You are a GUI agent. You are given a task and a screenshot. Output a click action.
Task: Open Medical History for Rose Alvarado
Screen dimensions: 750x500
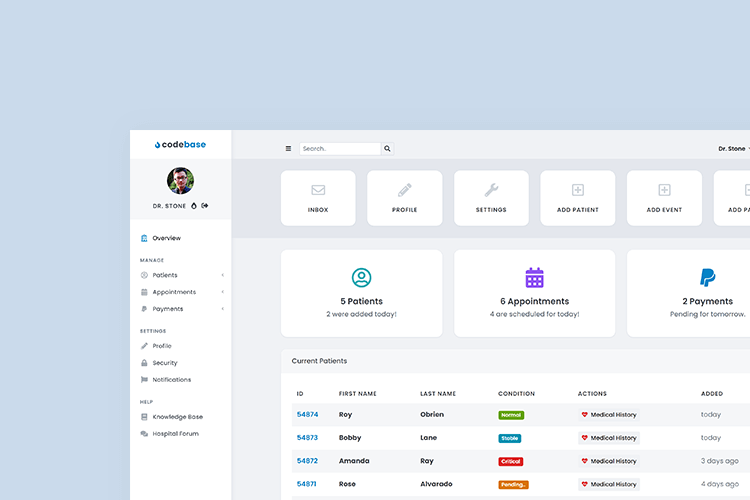point(609,484)
